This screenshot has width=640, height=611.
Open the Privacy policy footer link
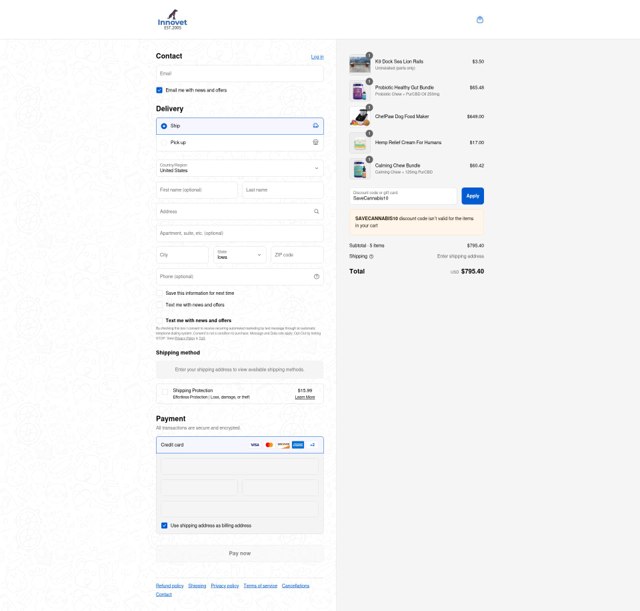(x=224, y=586)
